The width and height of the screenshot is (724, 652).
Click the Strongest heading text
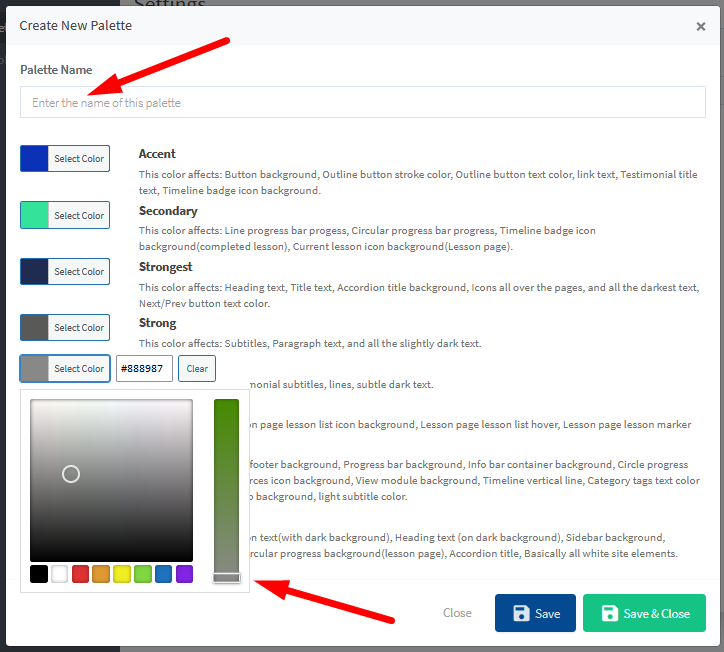[165, 267]
